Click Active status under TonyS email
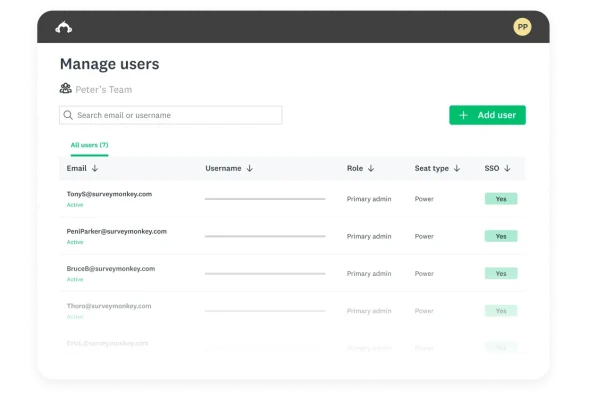Image resolution: width=604 pixels, height=400 pixels. tap(75, 205)
